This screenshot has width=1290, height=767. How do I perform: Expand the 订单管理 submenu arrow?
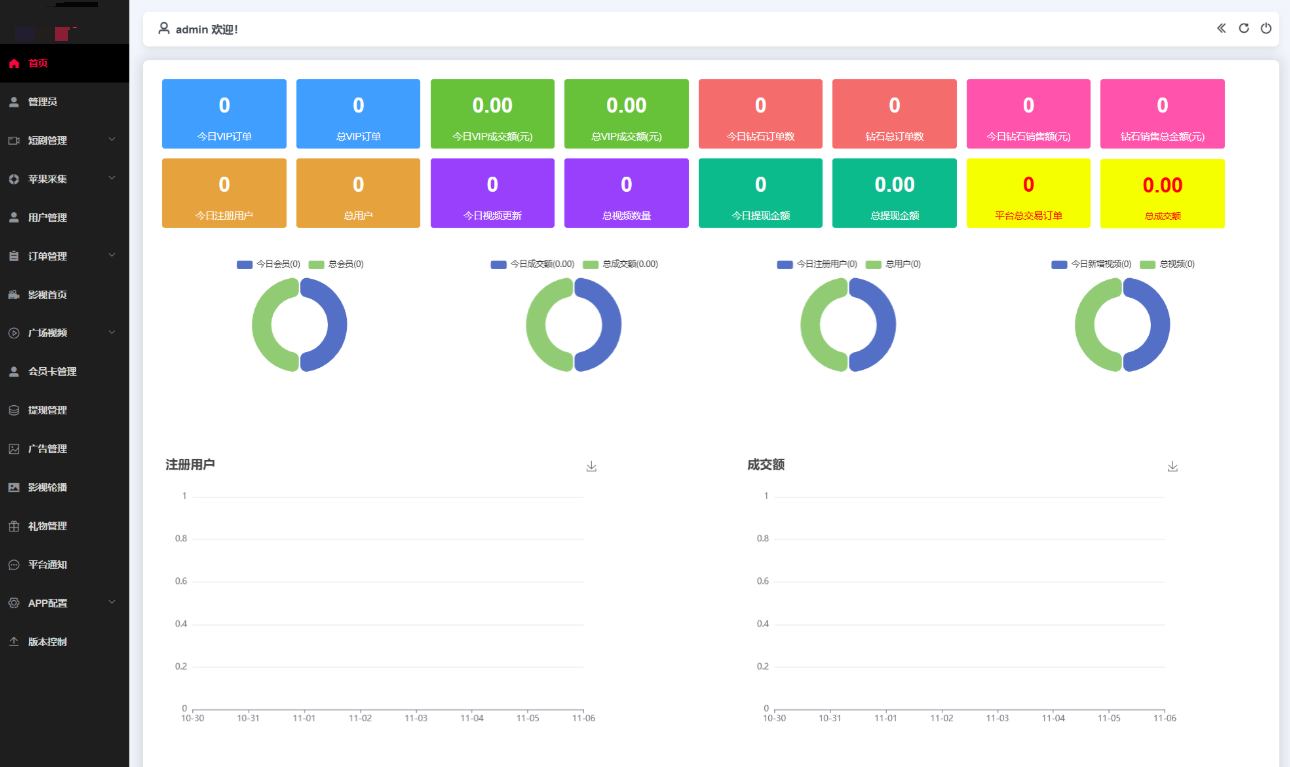[112, 255]
